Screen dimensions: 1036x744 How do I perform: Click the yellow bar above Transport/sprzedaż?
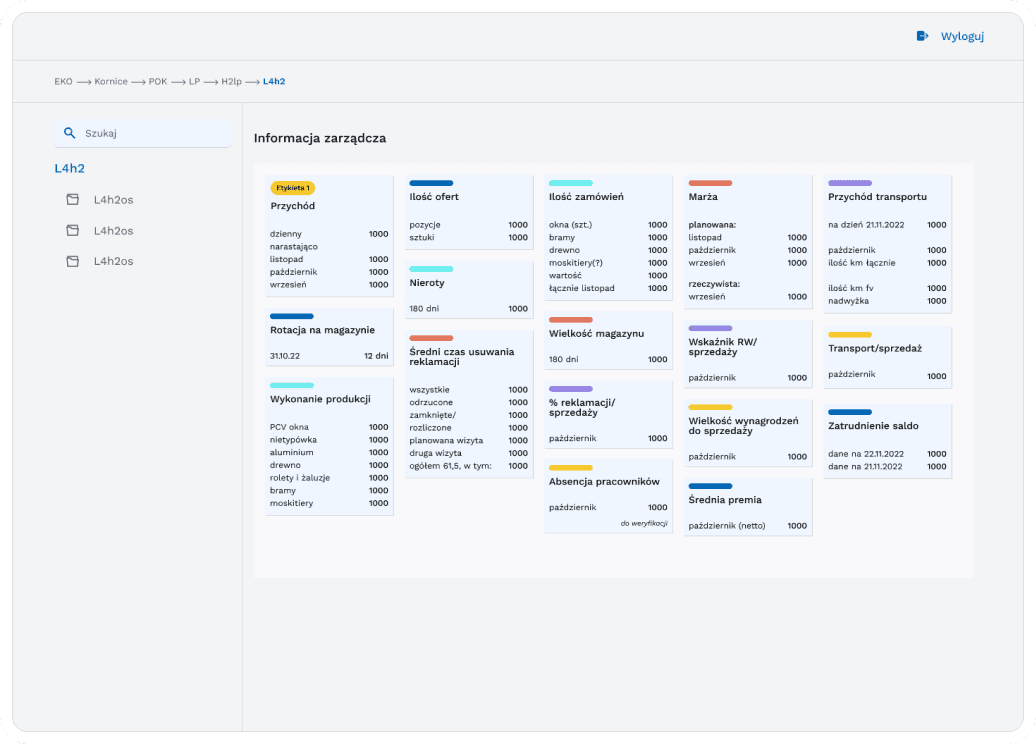point(850,335)
